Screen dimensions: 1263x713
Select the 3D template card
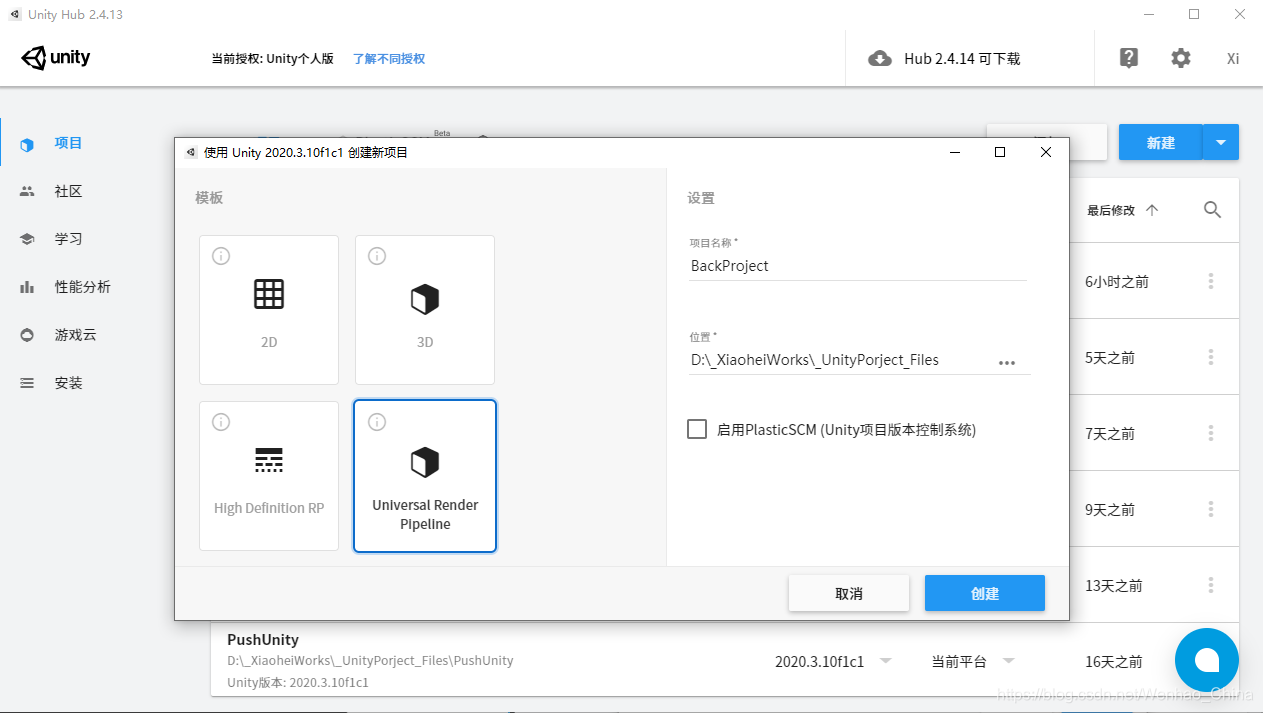(x=425, y=310)
